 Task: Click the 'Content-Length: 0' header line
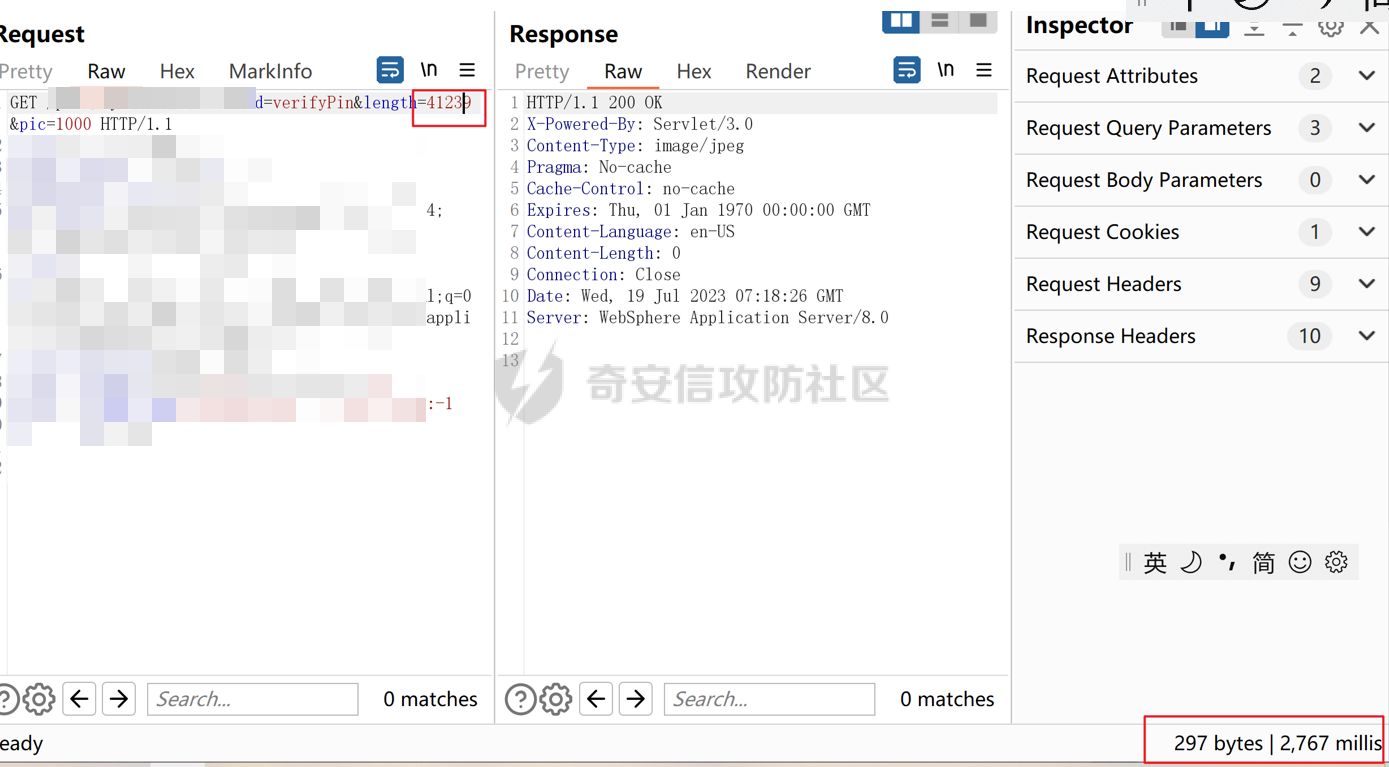tap(603, 253)
